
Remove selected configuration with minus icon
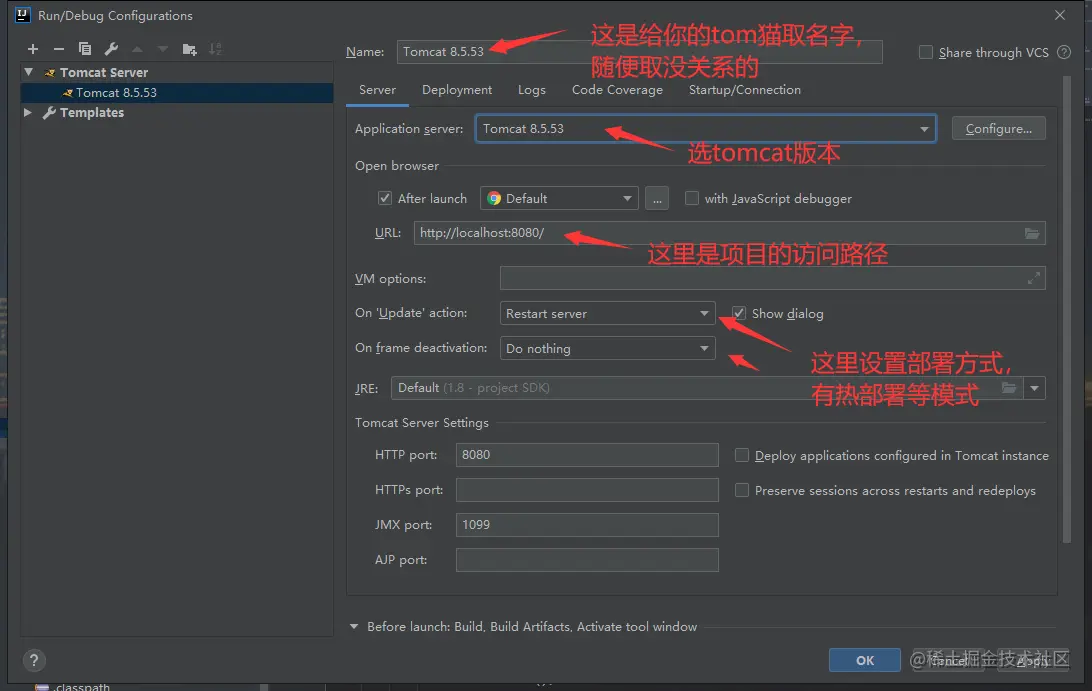click(58, 49)
